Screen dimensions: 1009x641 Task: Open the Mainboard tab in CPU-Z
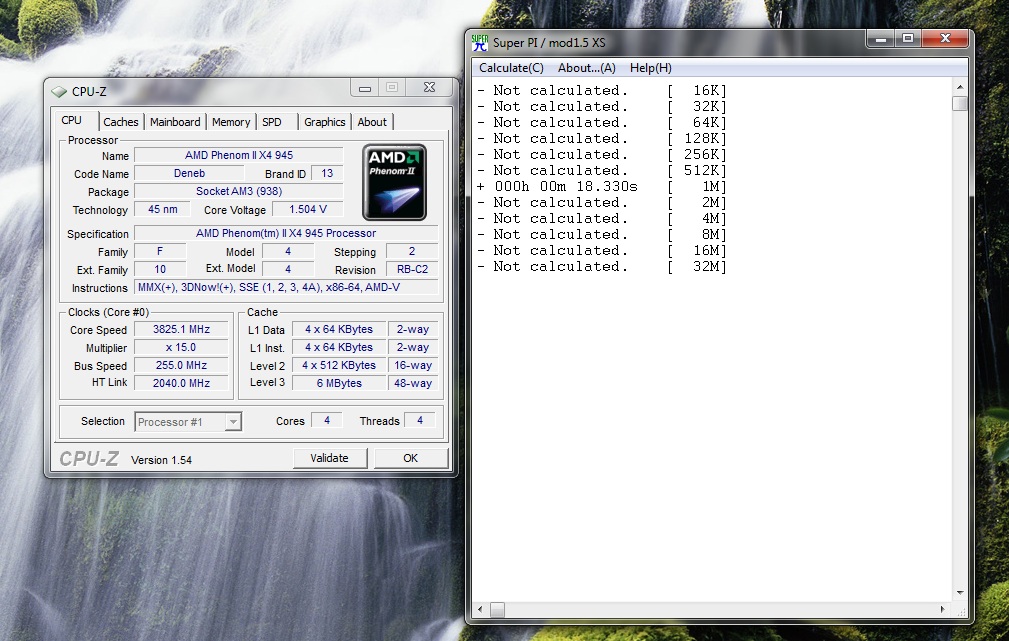175,122
